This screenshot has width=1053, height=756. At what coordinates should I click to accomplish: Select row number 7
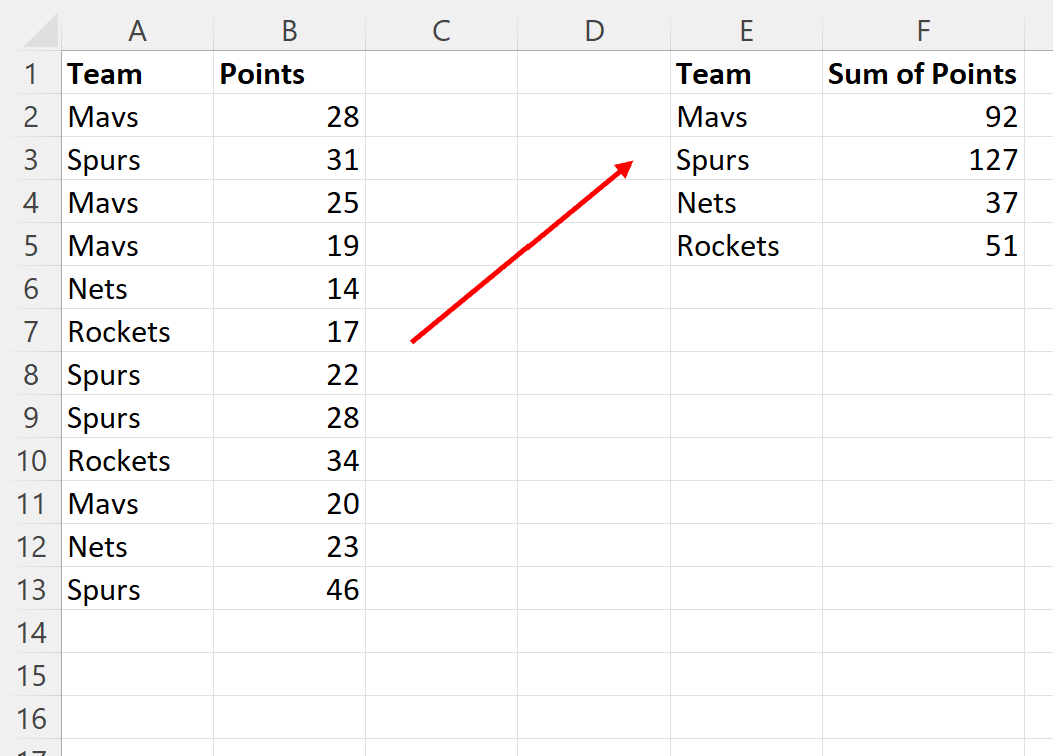click(x=31, y=331)
